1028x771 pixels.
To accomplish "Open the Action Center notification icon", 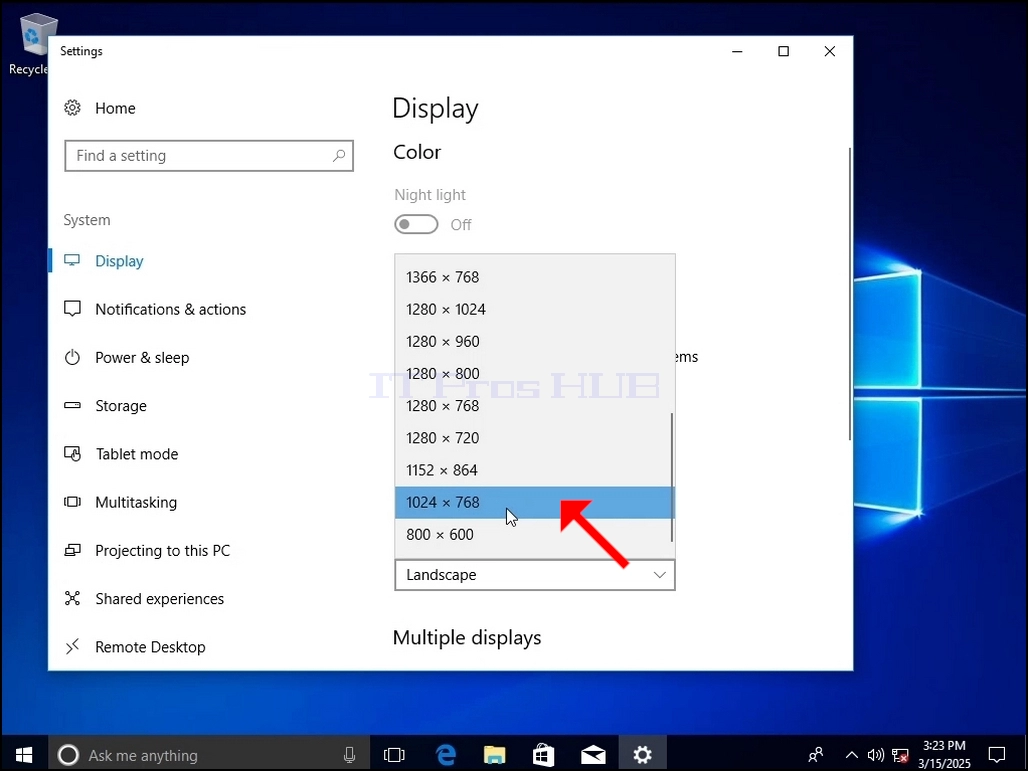I will [997, 755].
